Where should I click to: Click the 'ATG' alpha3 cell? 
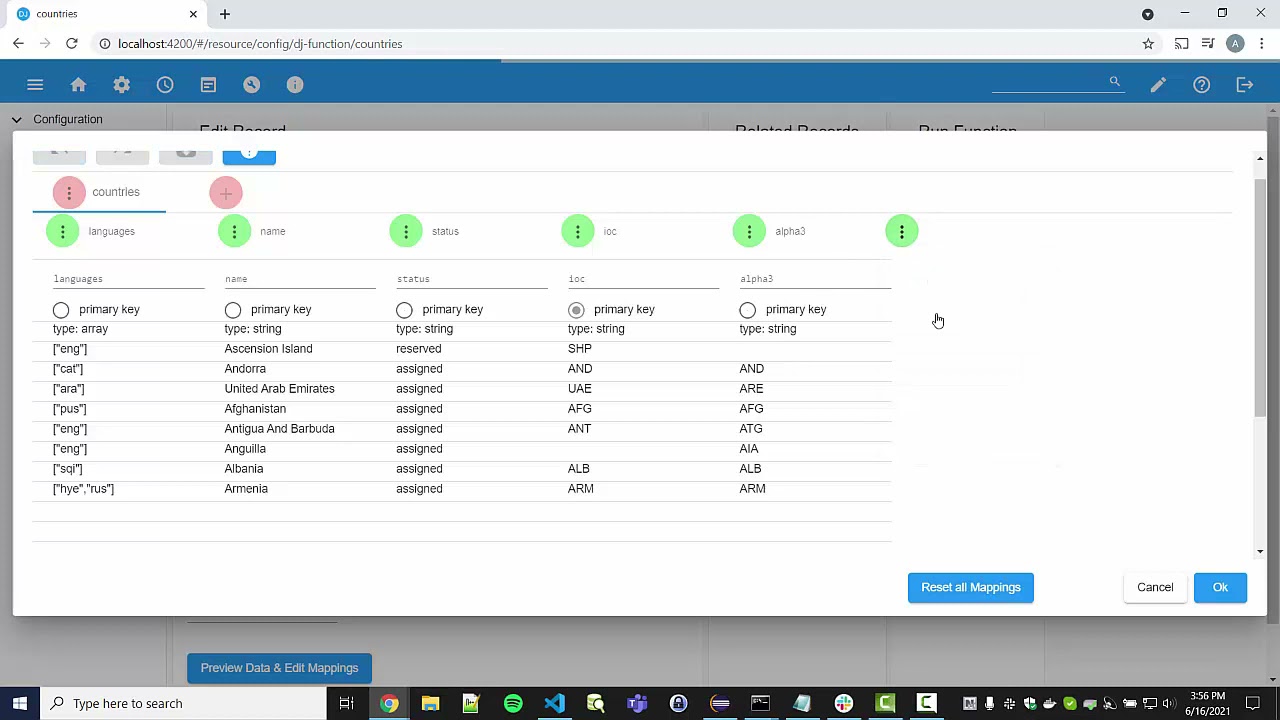(751, 429)
